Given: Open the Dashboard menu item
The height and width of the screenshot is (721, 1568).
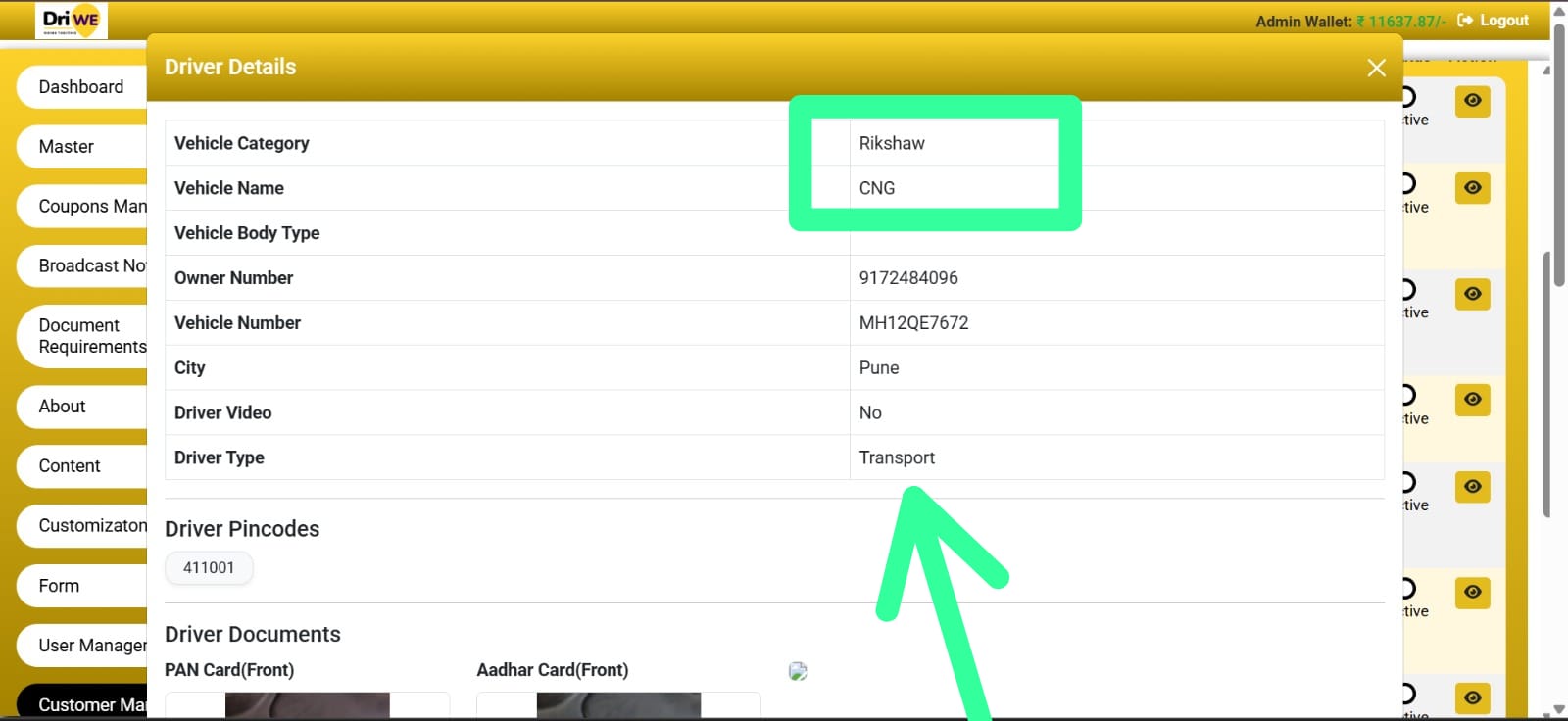Looking at the screenshot, I should 81,87.
